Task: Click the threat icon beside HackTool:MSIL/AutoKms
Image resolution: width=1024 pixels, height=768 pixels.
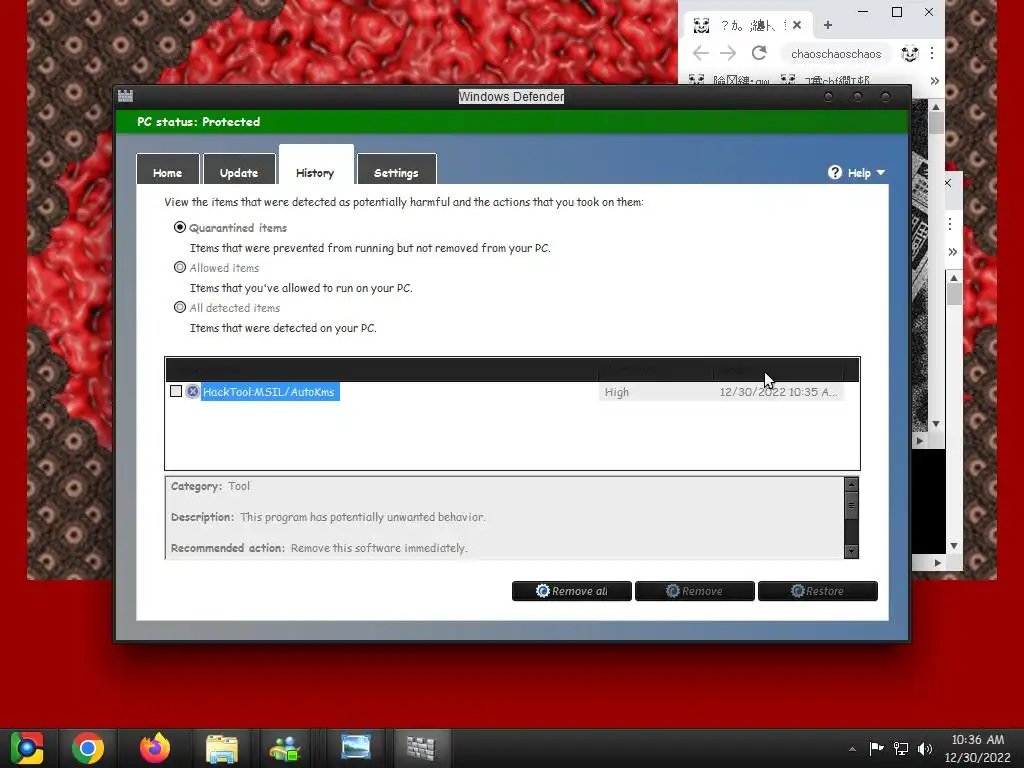Action: pyautogui.click(x=192, y=391)
